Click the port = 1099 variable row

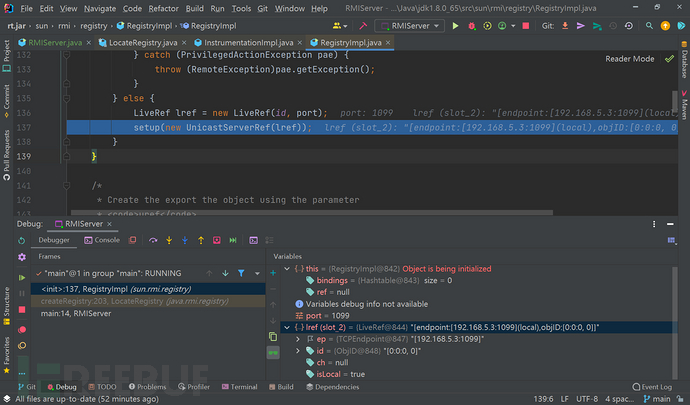coord(476,316)
